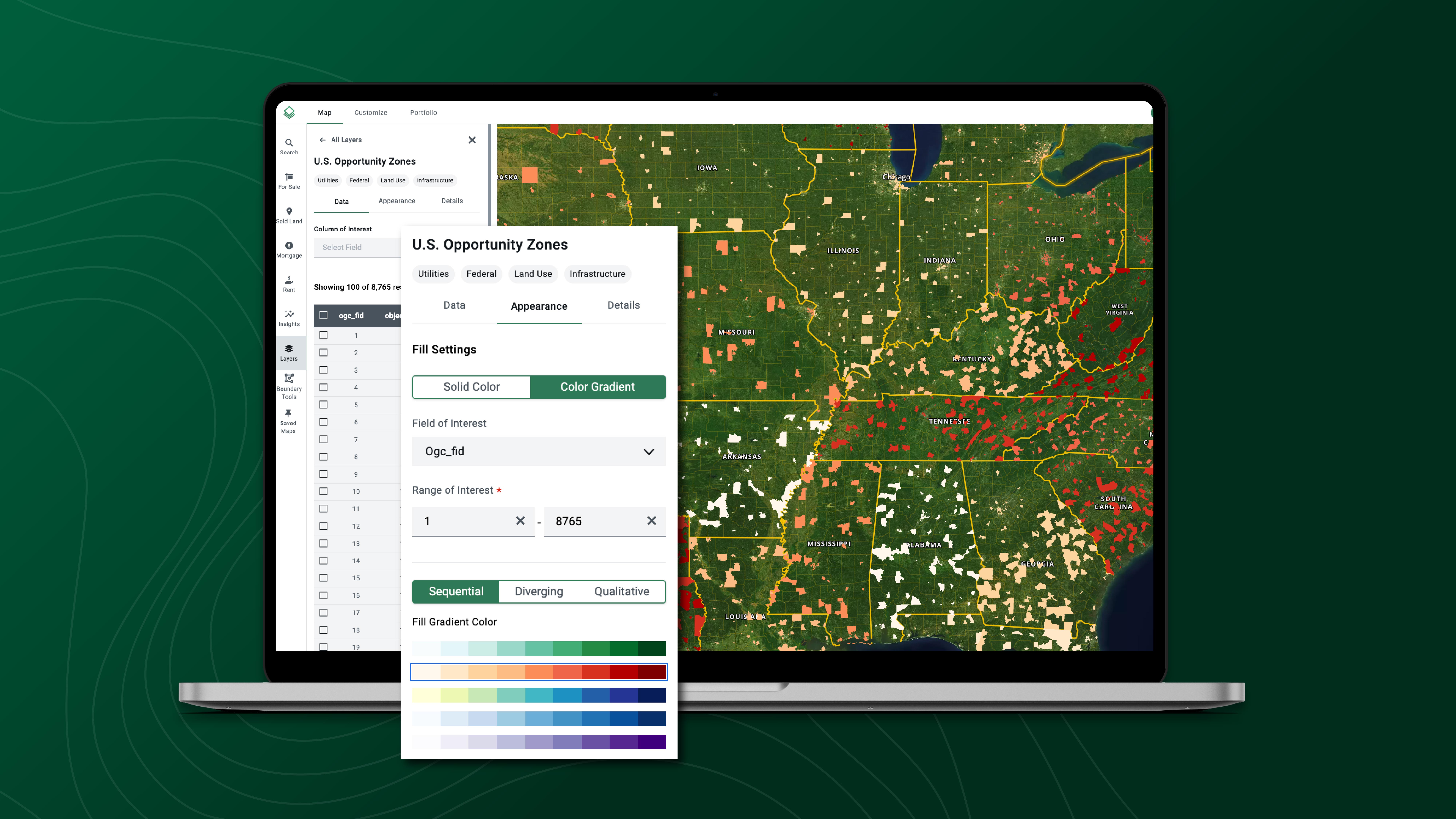Screen dimensions: 1456x819
Task: Select the Details tab in popup
Action: pos(623,305)
